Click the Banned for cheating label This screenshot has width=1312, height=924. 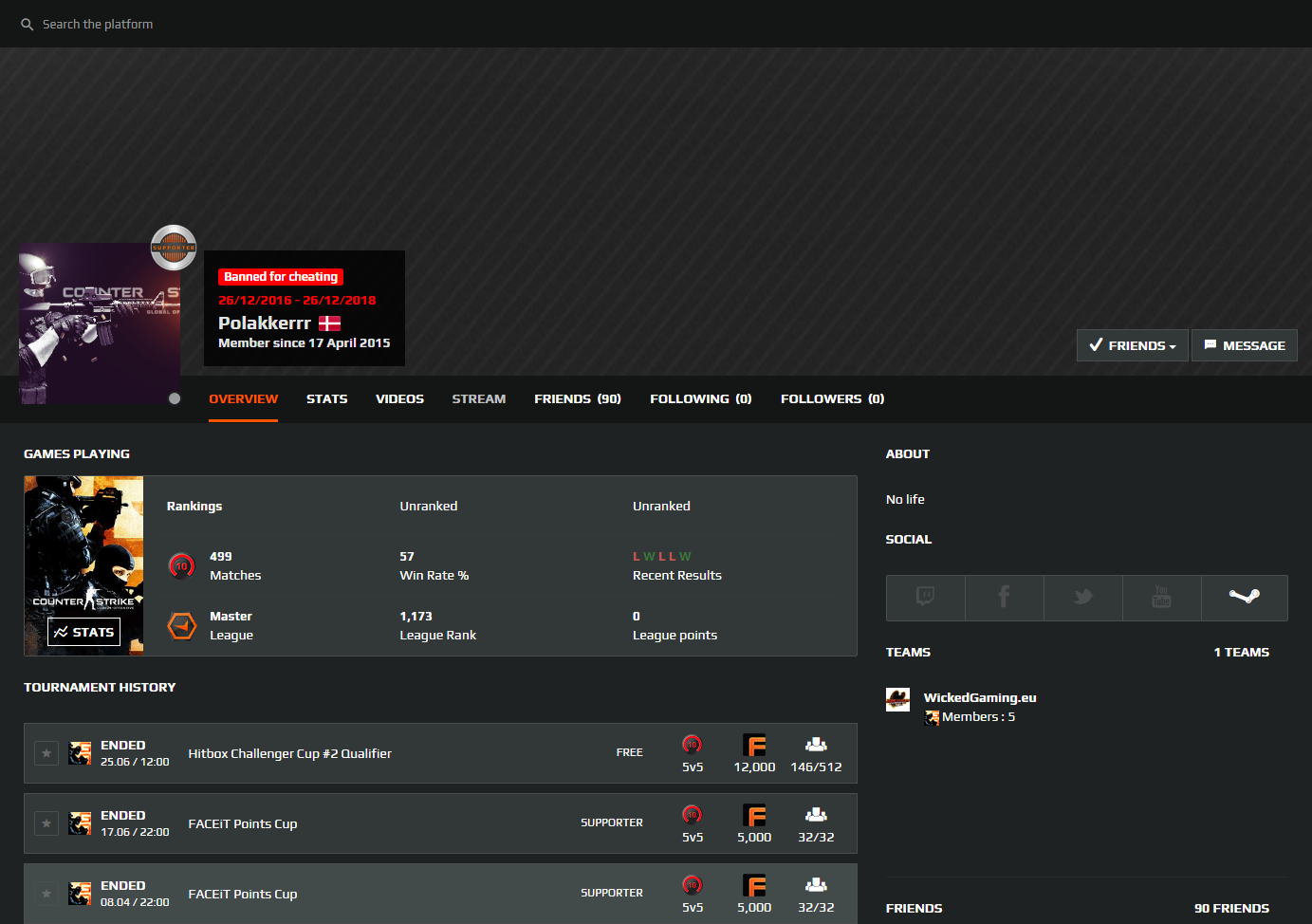[x=281, y=277]
